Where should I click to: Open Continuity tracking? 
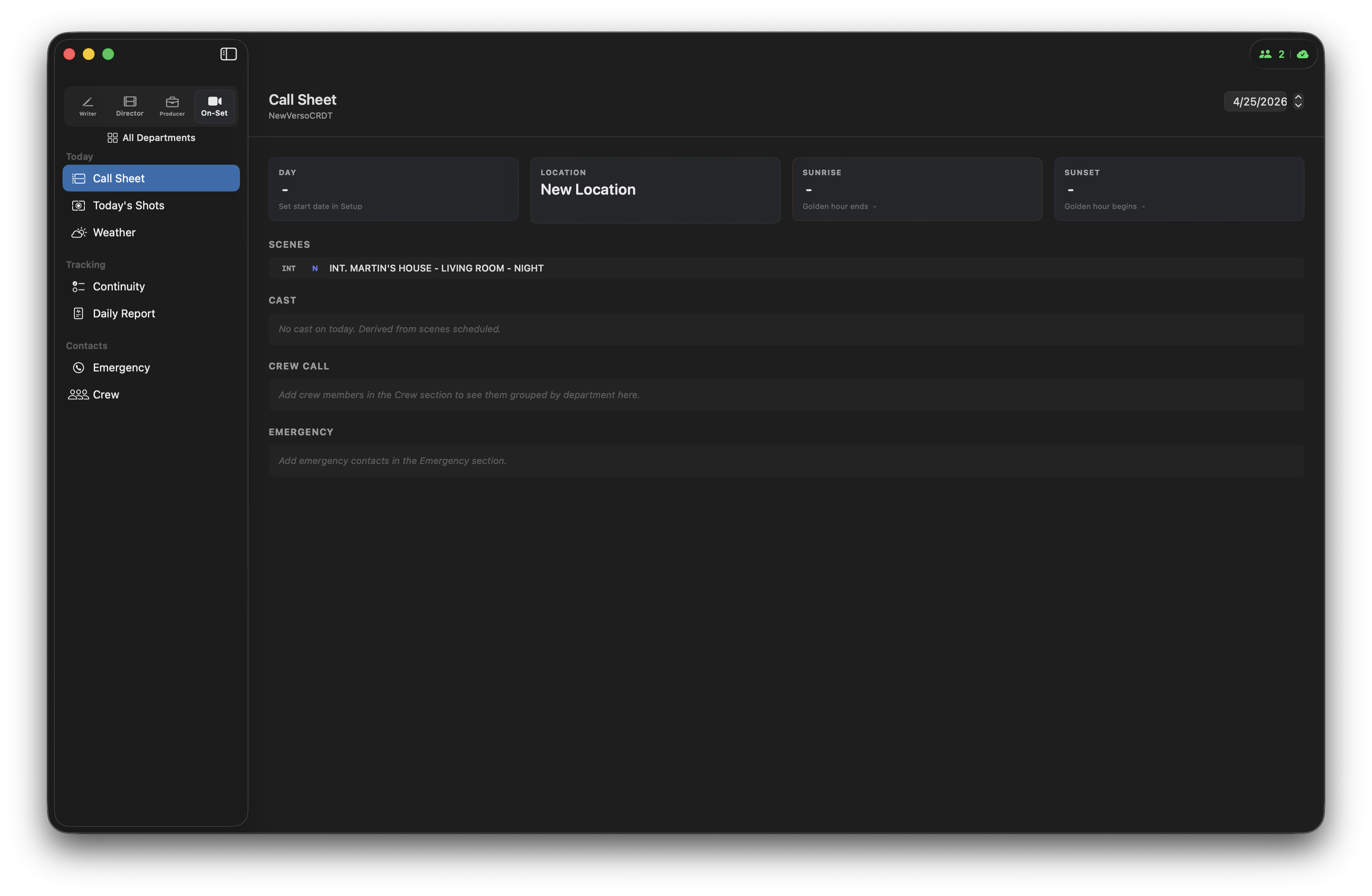(118, 287)
